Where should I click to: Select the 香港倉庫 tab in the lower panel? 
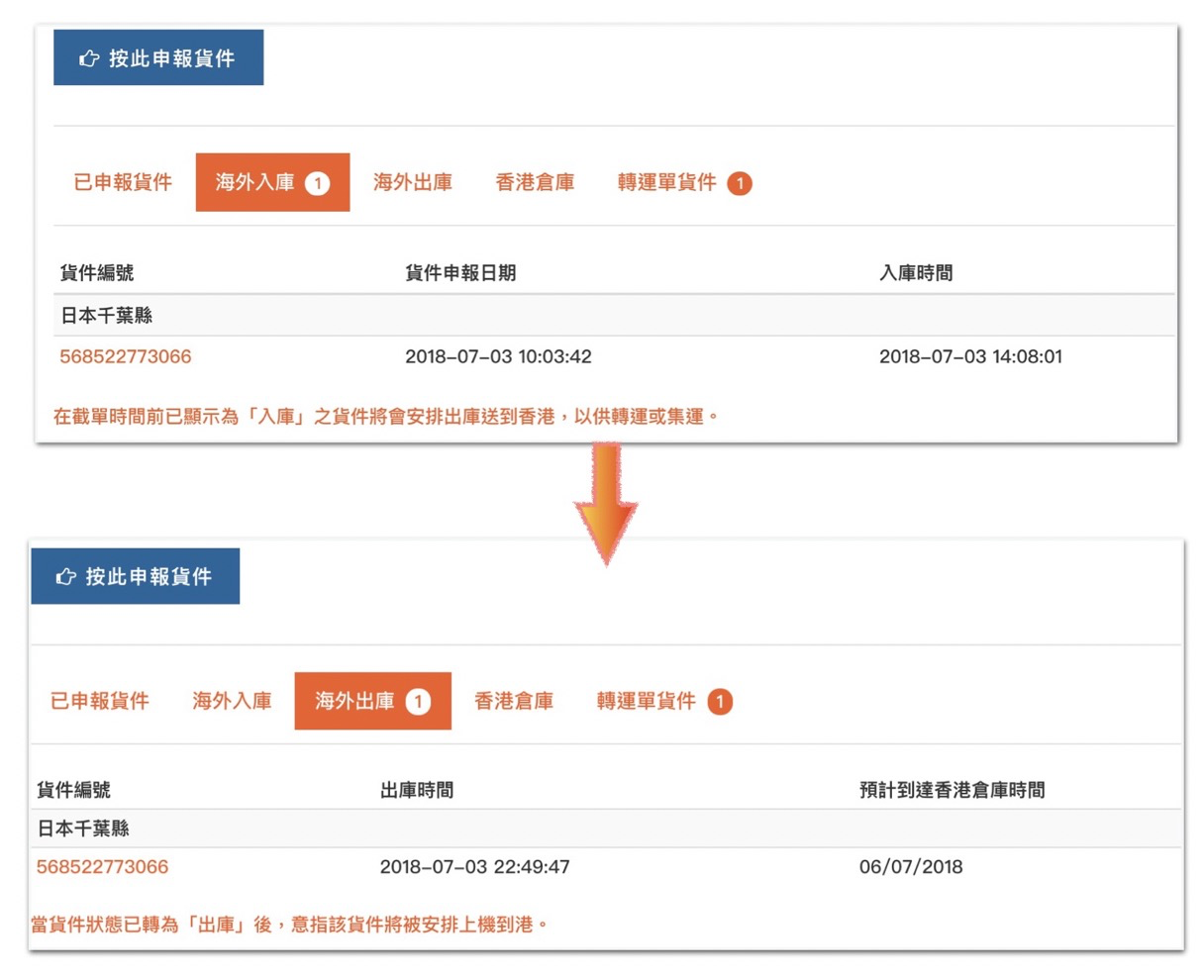click(514, 701)
